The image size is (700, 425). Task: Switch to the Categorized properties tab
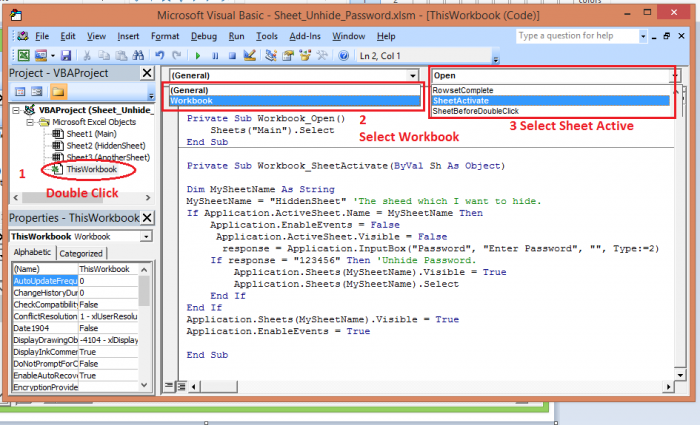click(82, 254)
